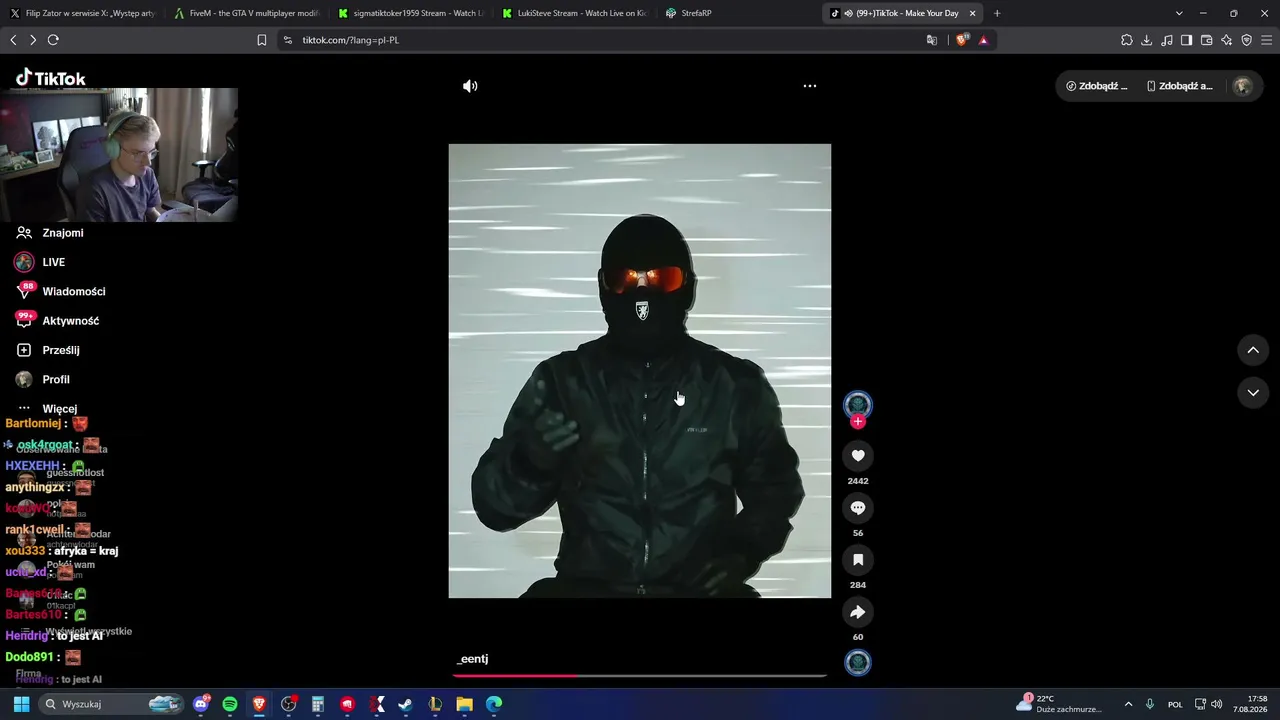Screen dimensions: 1280x720
Task: Open the _eentj creator username
Action: 472,659
